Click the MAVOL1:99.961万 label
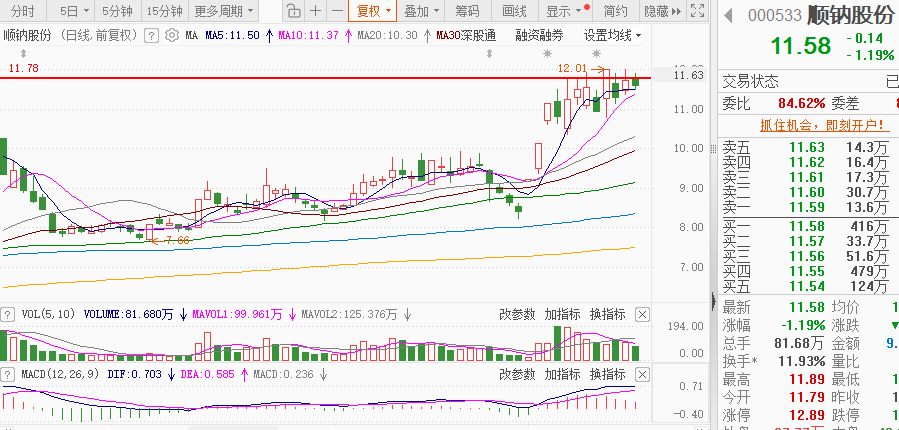 coord(237,314)
